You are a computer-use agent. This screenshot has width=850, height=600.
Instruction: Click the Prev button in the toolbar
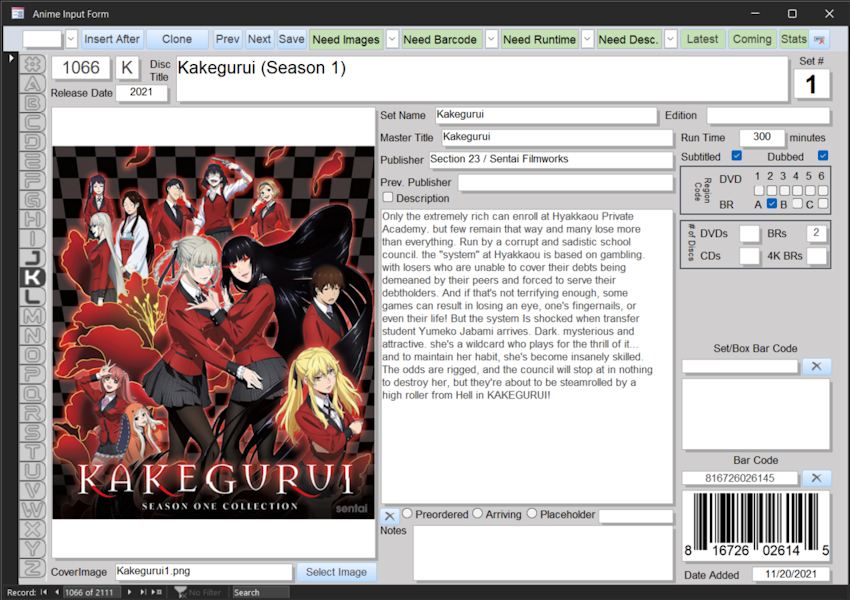tap(227, 39)
